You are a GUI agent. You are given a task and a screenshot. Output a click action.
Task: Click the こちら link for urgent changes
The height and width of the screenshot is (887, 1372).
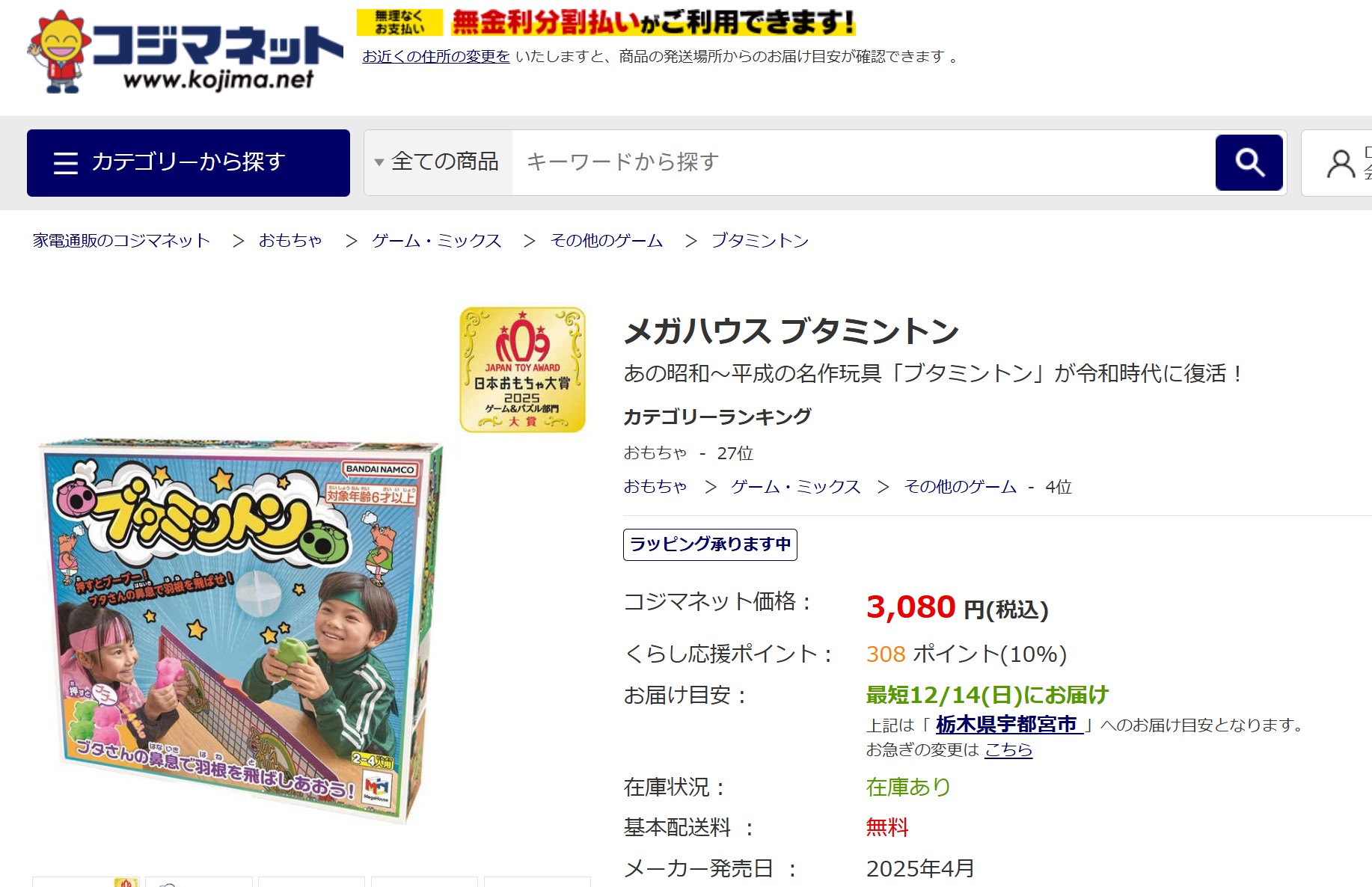click(x=1008, y=749)
